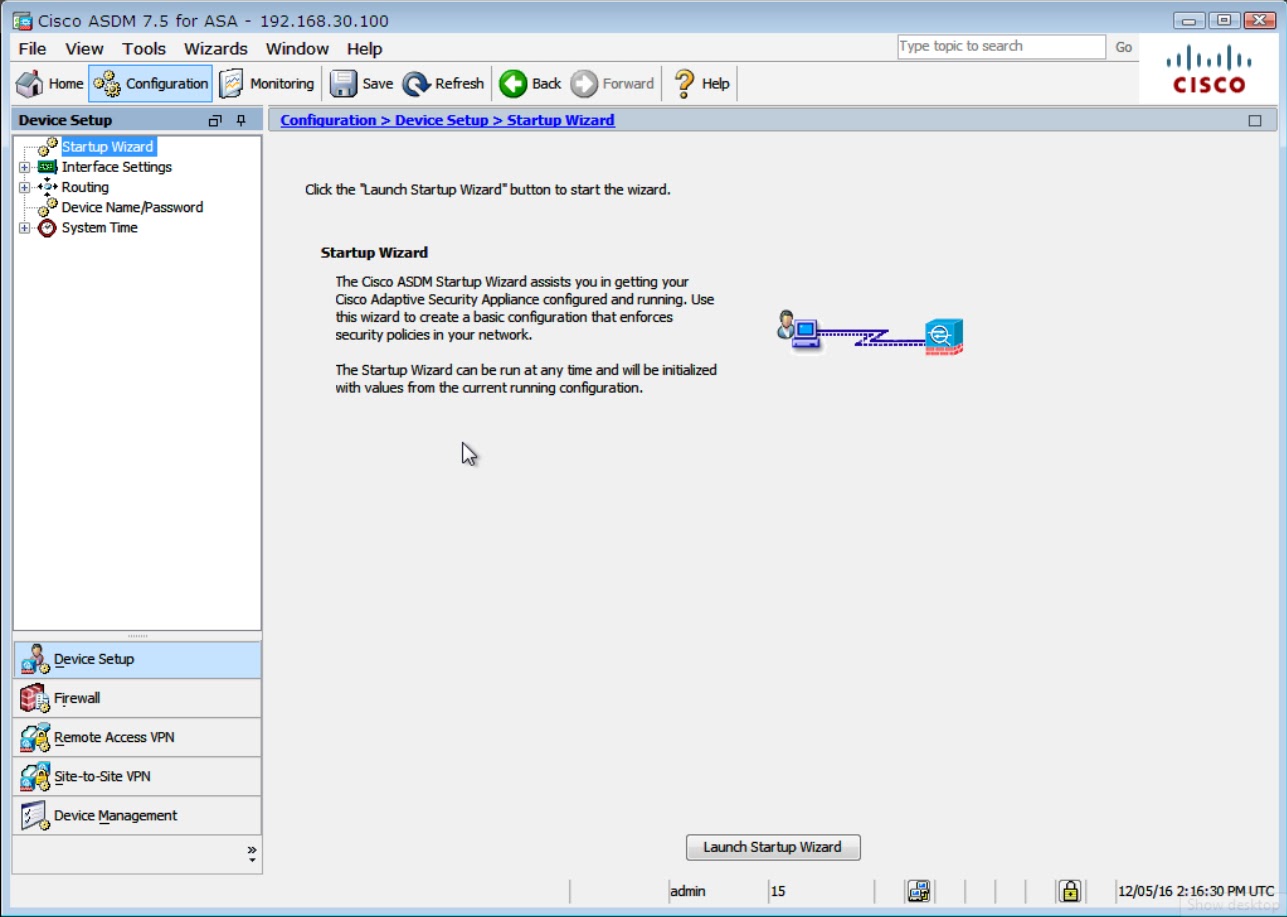This screenshot has width=1287, height=917.
Task: Select System Time tree item
Action: click(x=100, y=228)
